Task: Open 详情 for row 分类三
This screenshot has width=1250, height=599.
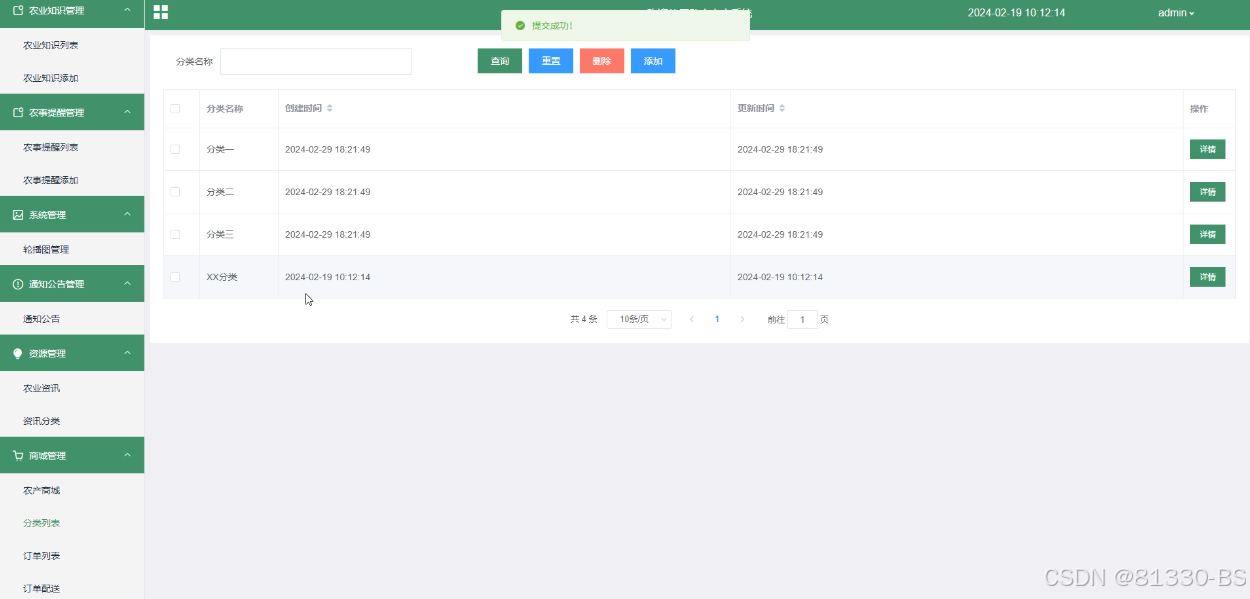Action: [x=1207, y=234]
